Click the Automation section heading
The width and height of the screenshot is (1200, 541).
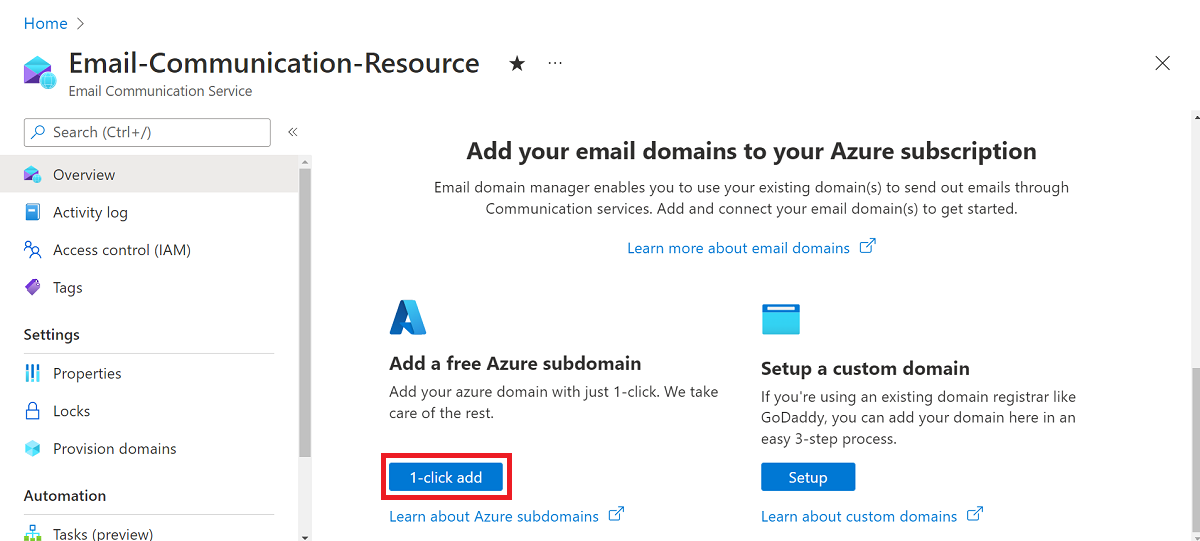(65, 495)
